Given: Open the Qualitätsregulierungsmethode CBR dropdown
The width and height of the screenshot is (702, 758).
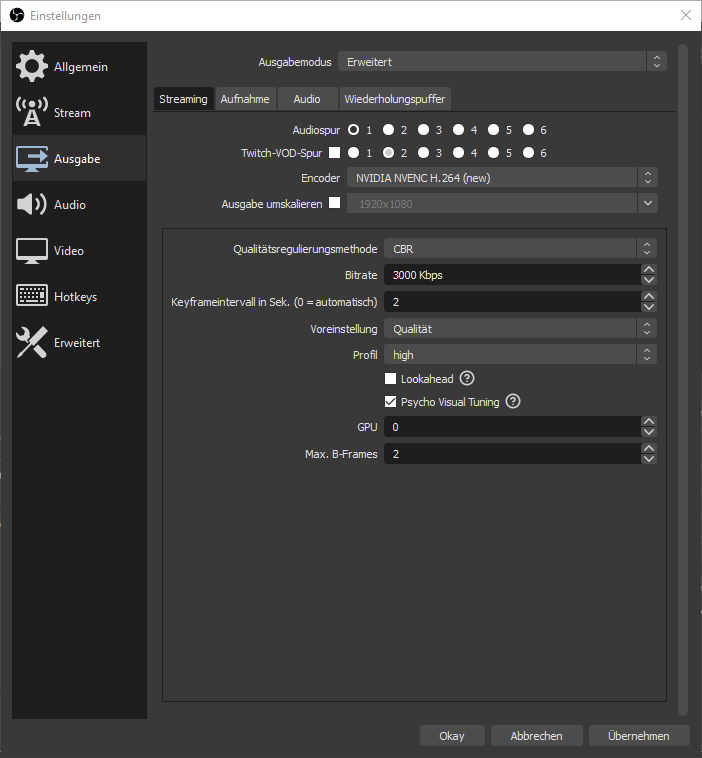Looking at the screenshot, I should [x=520, y=248].
